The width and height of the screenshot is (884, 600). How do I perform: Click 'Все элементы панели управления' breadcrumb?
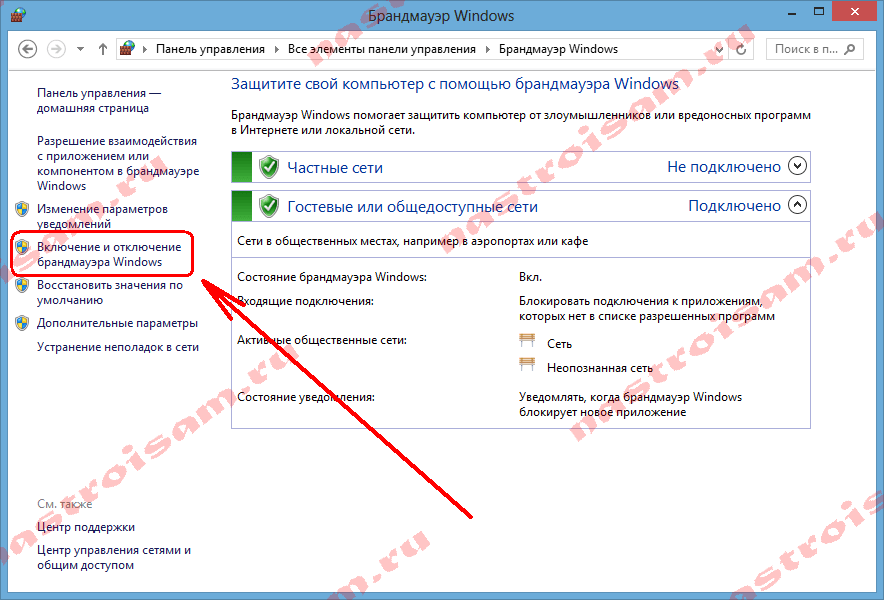pos(382,49)
